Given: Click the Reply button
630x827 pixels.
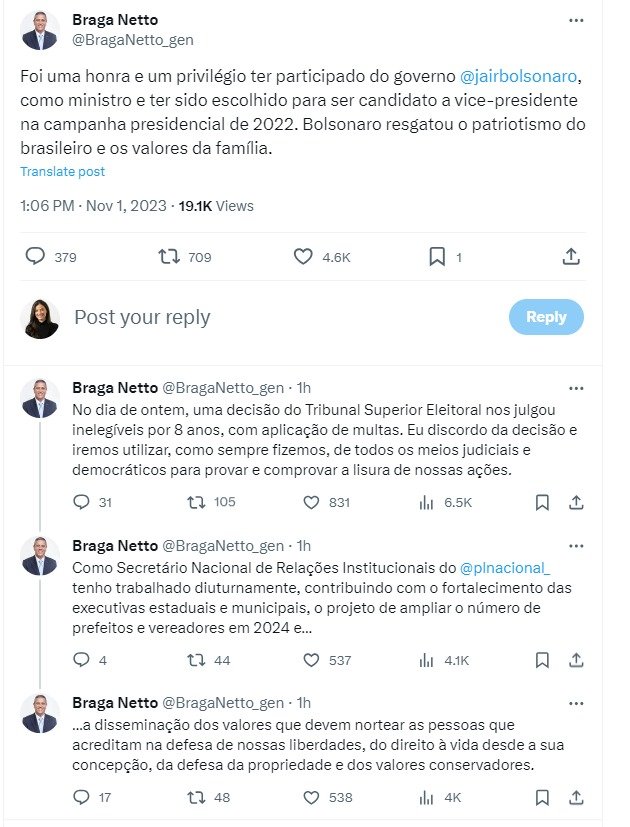Looking at the screenshot, I should point(545,317).
